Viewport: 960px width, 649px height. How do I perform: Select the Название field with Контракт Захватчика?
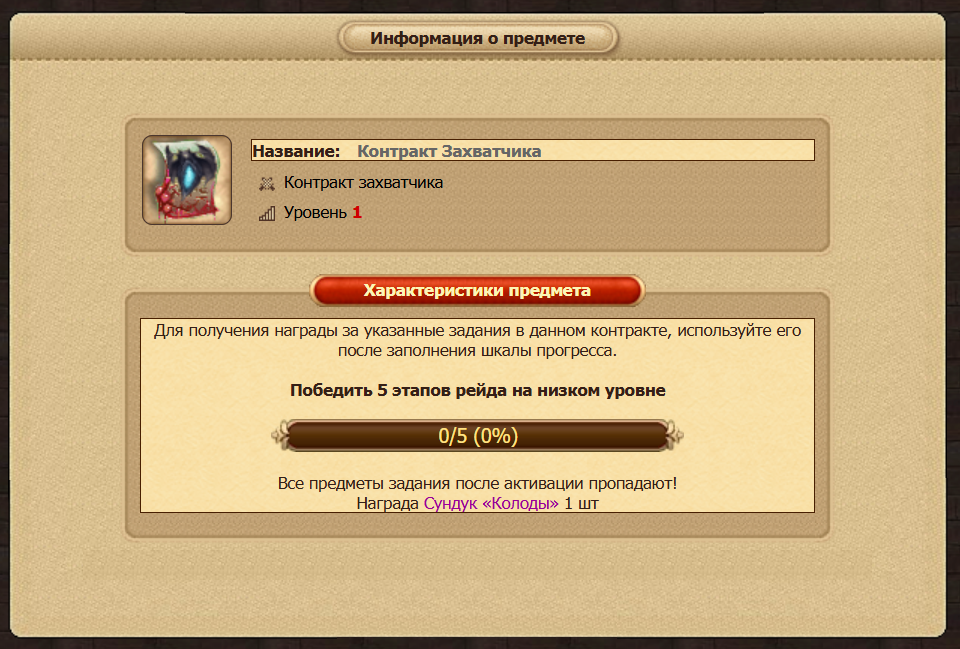[533, 151]
